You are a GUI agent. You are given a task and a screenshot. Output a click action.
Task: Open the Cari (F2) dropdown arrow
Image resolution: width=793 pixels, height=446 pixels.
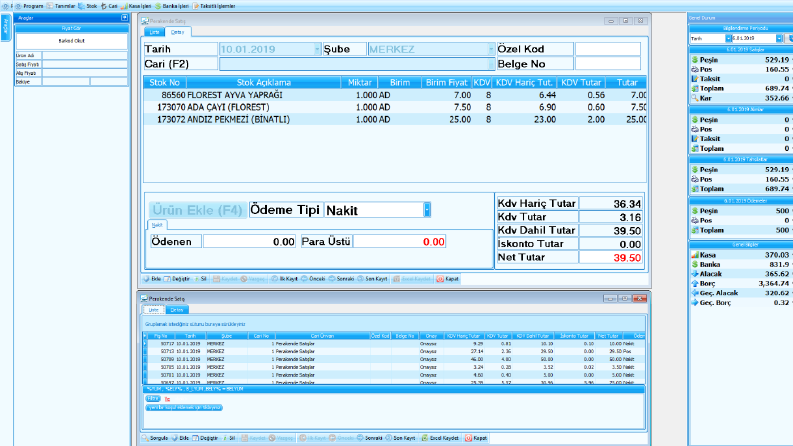coord(491,64)
